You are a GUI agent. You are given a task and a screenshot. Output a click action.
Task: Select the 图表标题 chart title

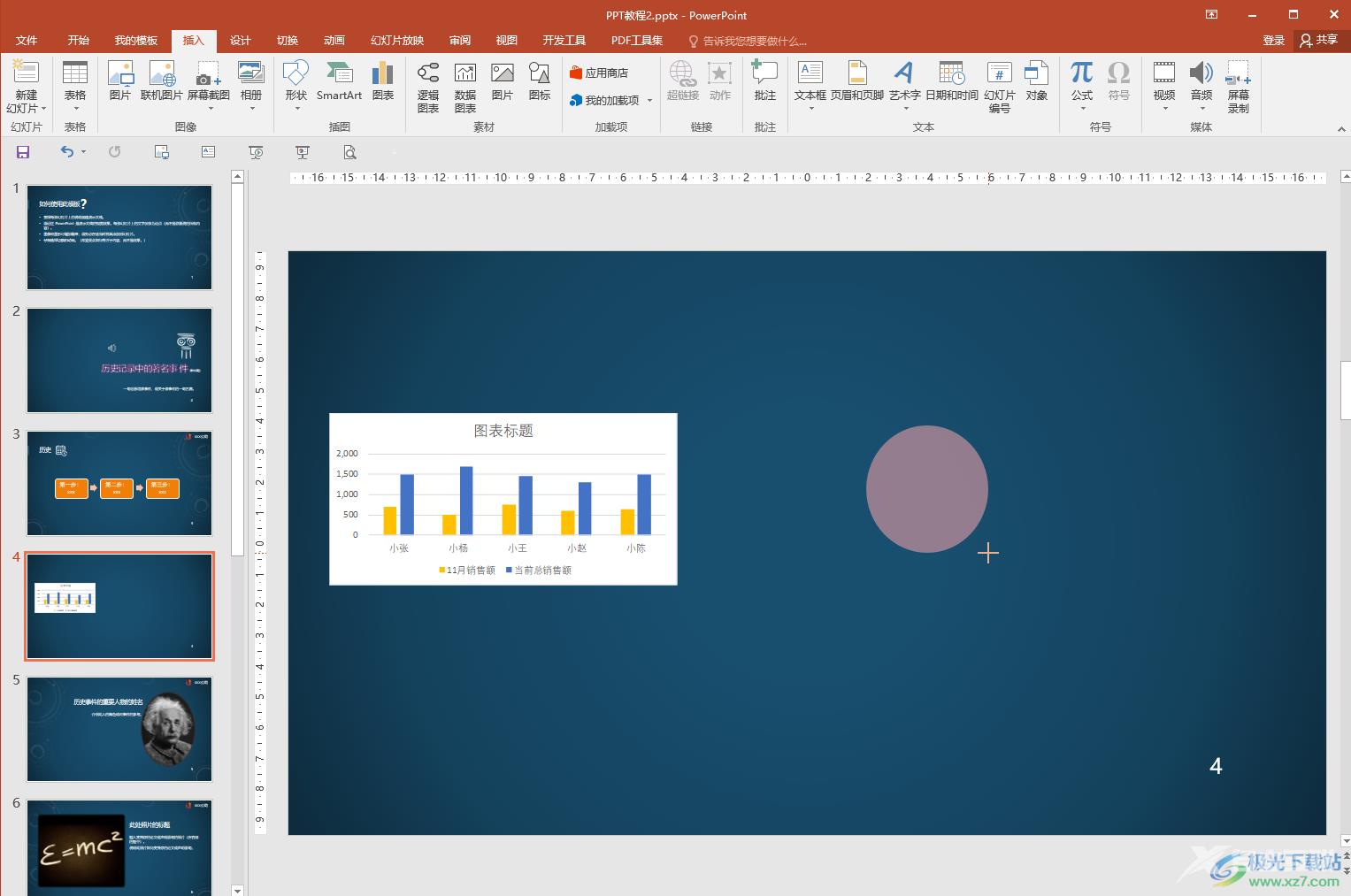pos(503,431)
